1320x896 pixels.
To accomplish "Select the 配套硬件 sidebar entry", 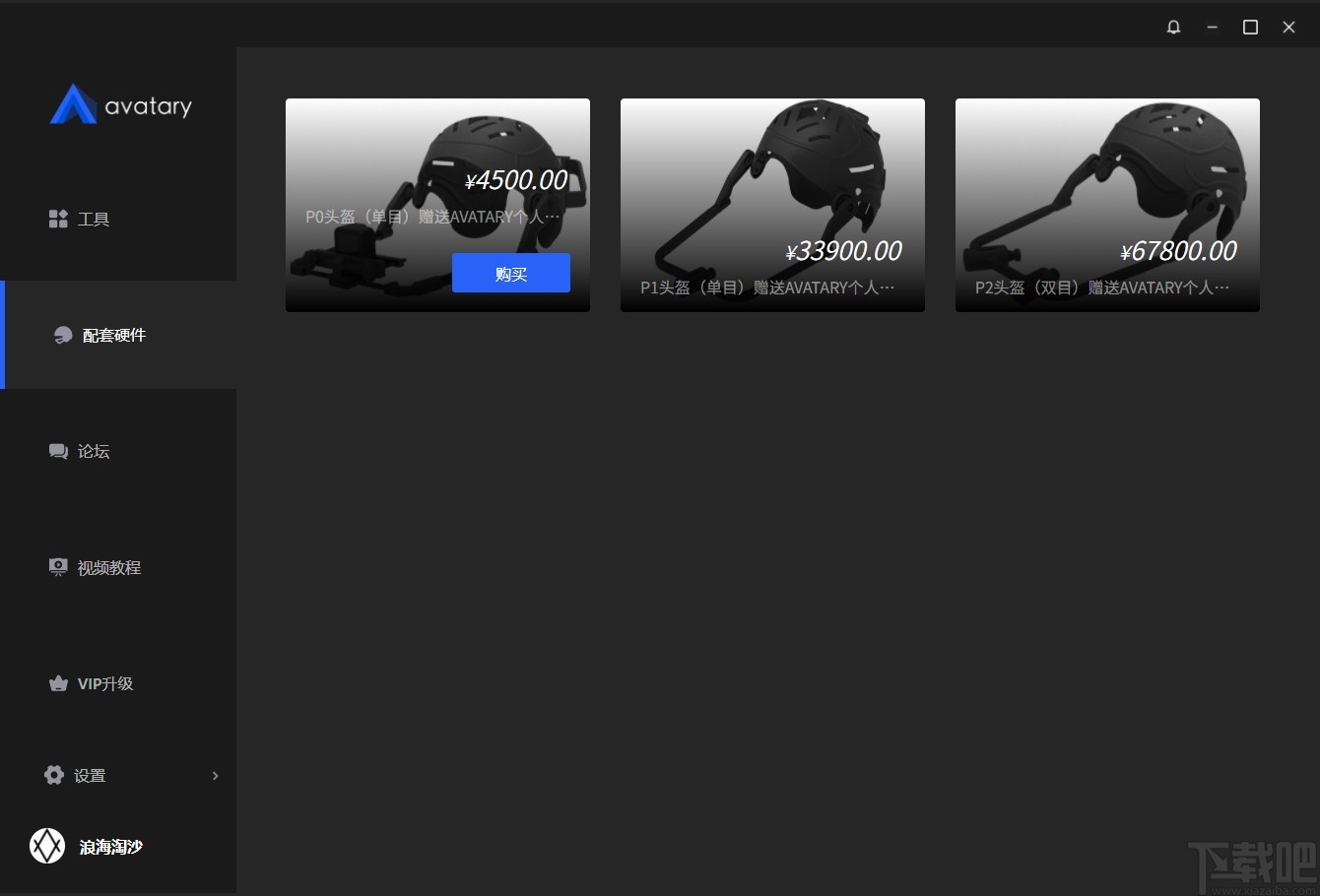I will click(118, 335).
